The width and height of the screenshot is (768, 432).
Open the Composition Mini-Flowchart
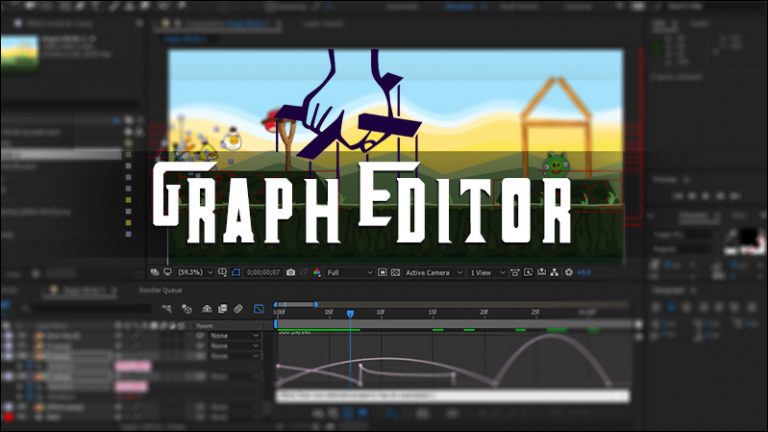[x=167, y=309]
